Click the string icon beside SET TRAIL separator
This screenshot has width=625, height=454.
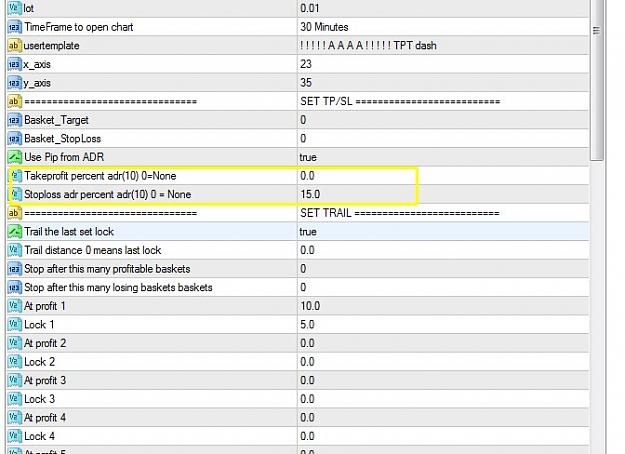(x=14, y=213)
